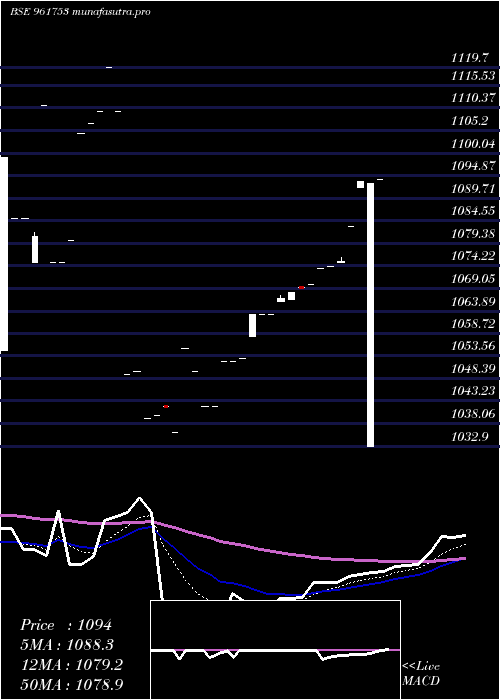Click the 1100.04 price level label
This screenshot has width=500, height=700.
click(473, 144)
